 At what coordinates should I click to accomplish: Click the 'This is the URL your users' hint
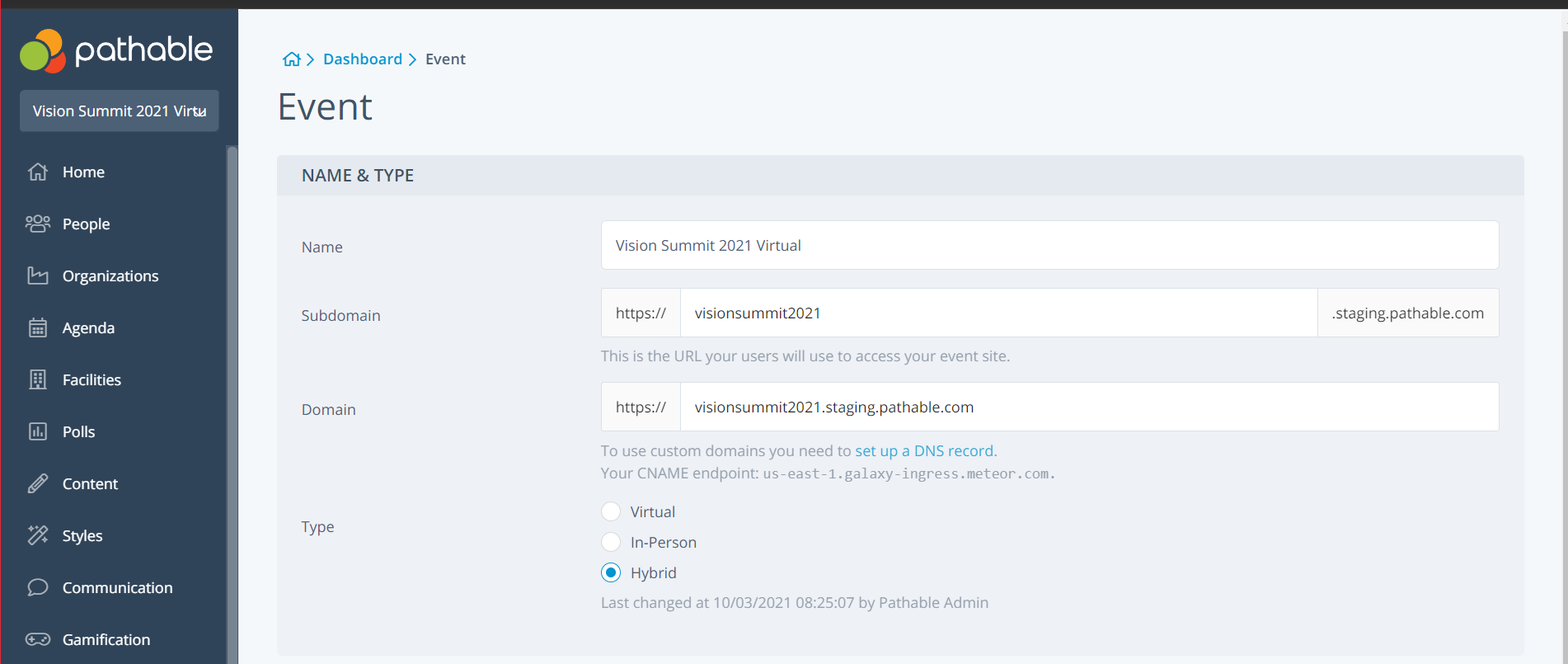[805, 356]
